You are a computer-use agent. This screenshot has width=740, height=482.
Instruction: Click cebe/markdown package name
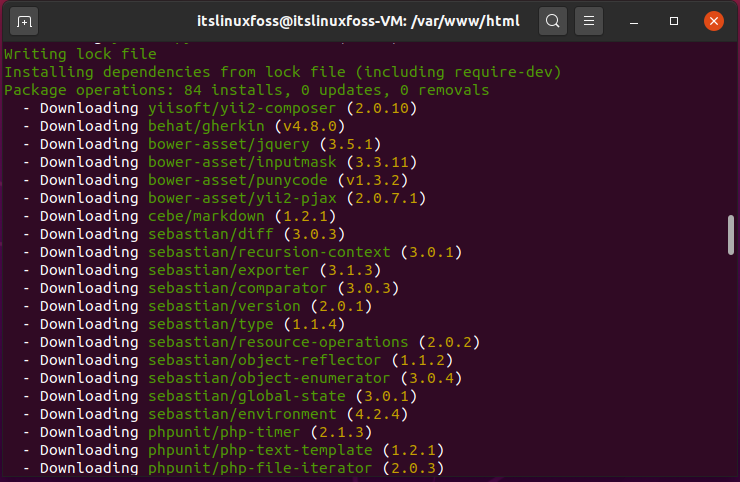coord(206,216)
